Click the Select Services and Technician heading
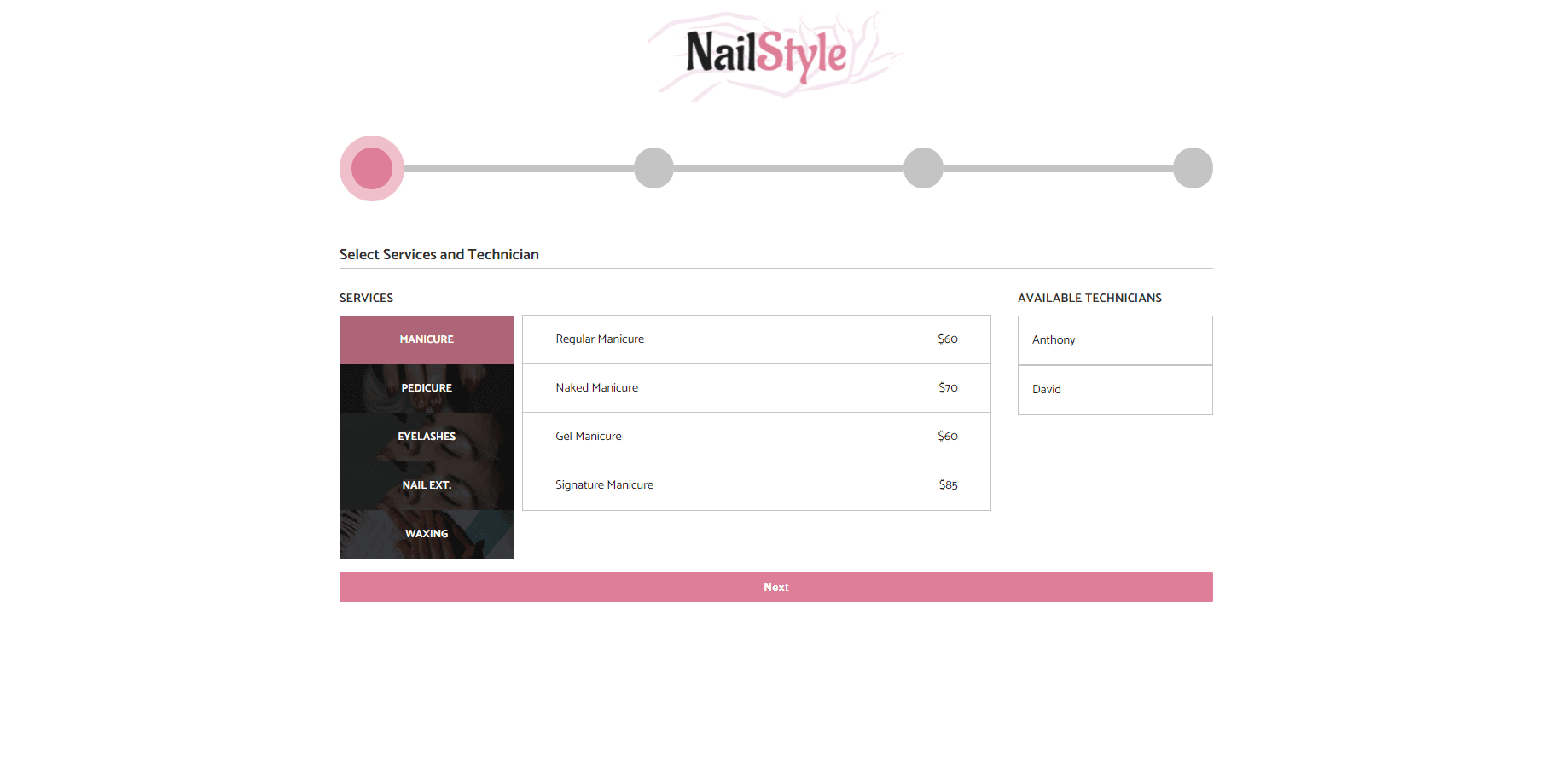Image resolution: width=1568 pixels, height=783 pixels. pyautogui.click(x=439, y=254)
